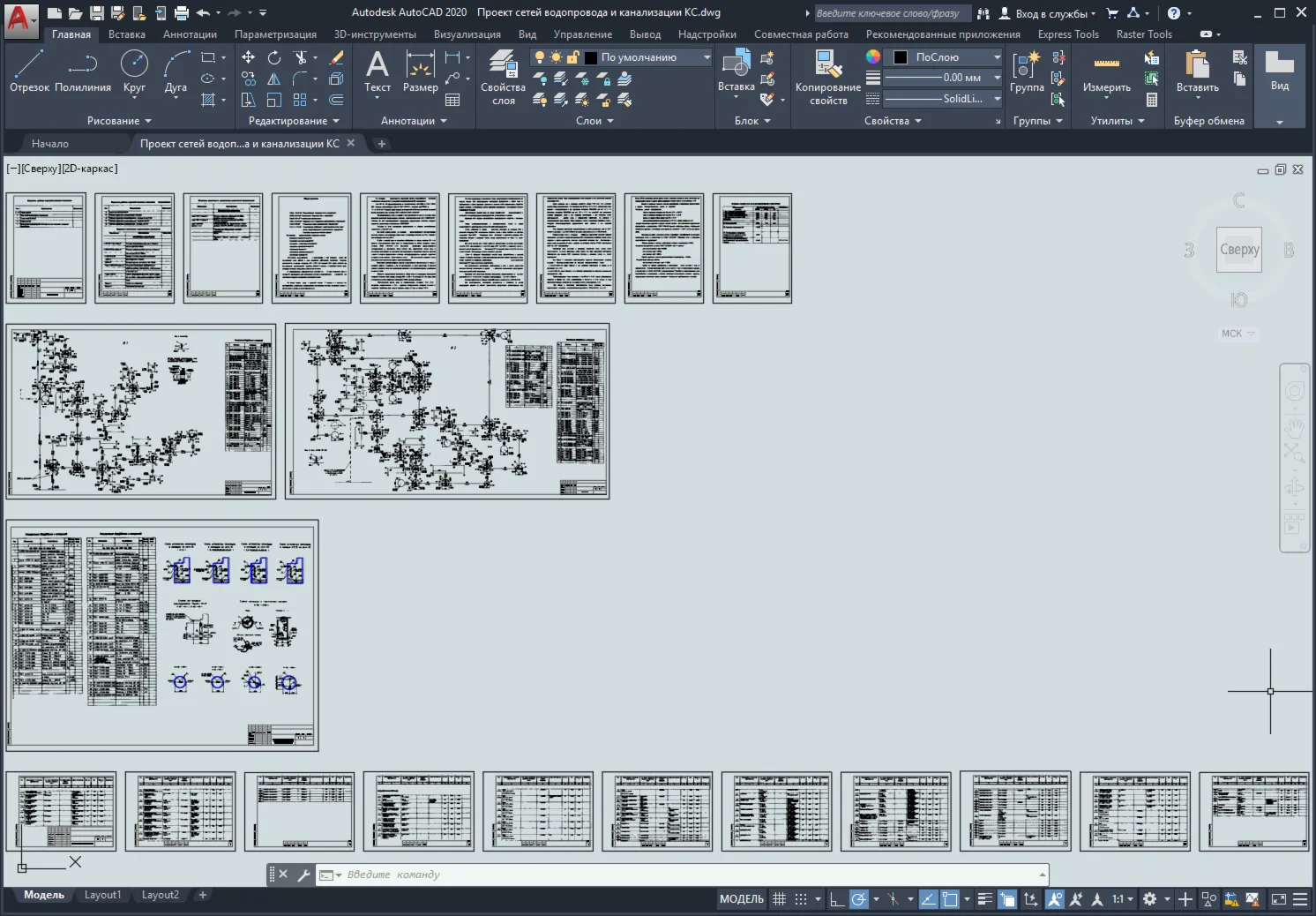Image resolution: width=1316 pixels, height=916 pixels.
Task: Toggle annotation visibility in status bar
Action: [1055, 899]
